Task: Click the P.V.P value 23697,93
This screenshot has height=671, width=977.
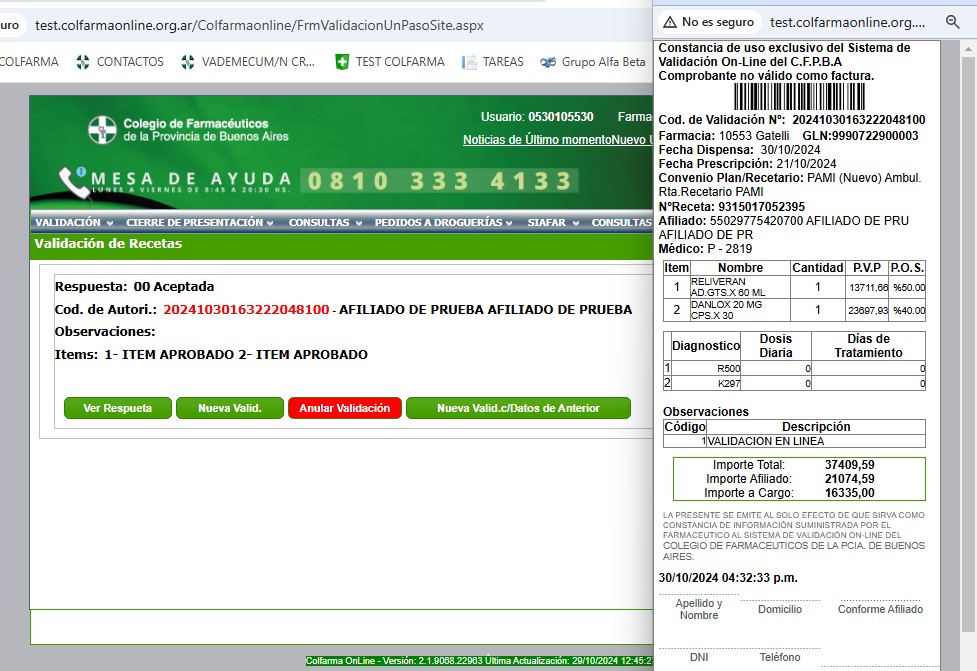Action: click(868, 310)
